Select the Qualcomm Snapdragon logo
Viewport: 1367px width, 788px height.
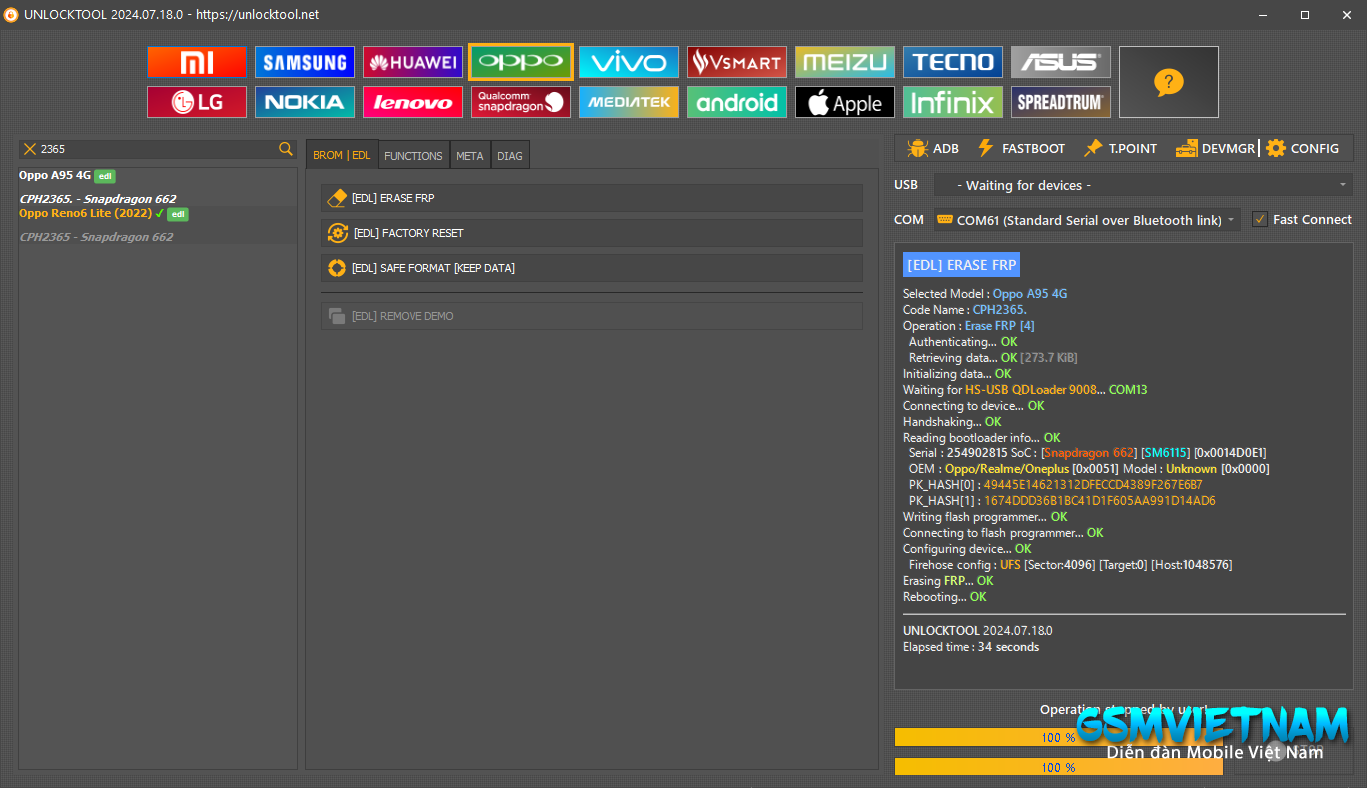(521, 102)
